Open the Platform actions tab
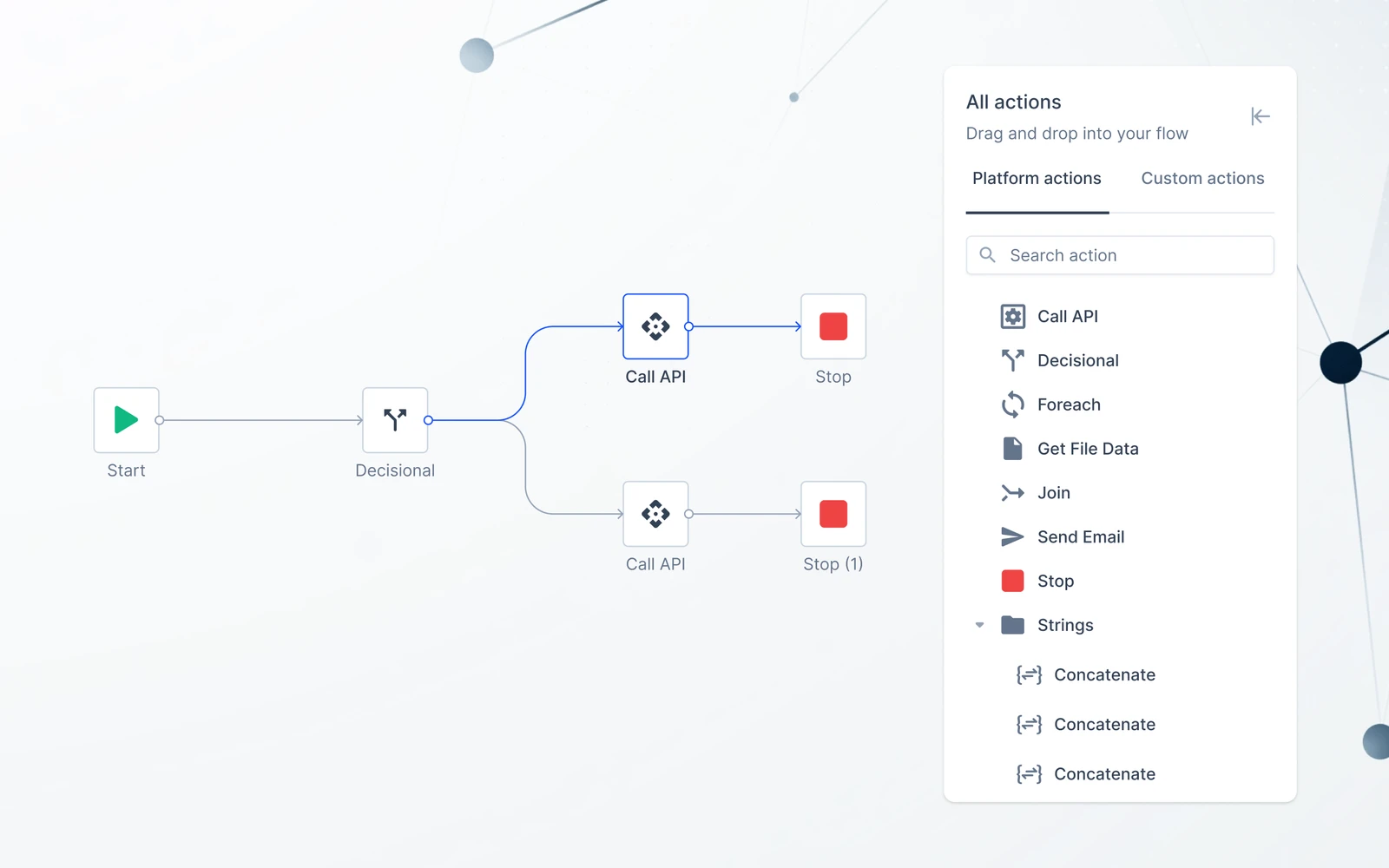This screenshot has height=868, width=1389. click(1037, 178)
